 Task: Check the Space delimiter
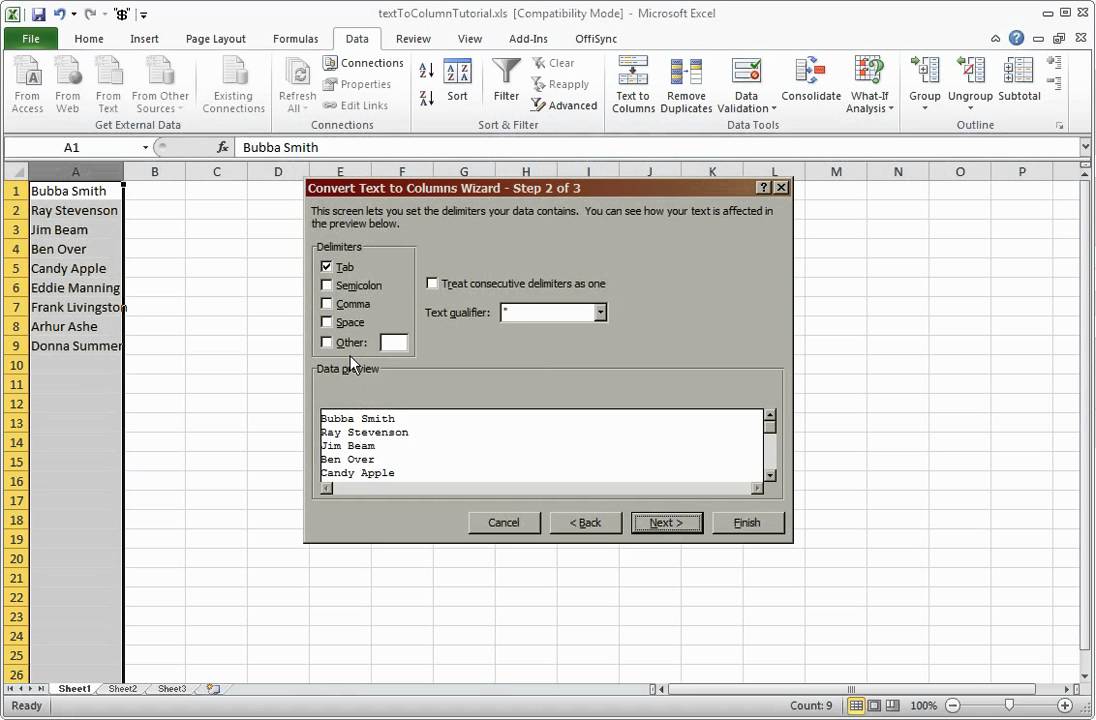326,322
